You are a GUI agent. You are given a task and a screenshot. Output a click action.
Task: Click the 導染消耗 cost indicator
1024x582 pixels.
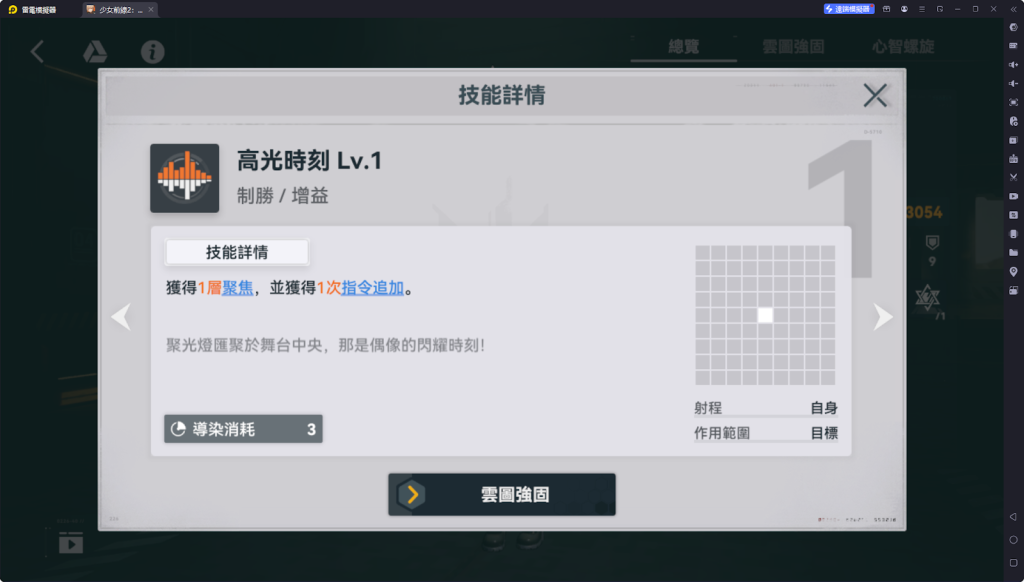pyautogui.click(x=243, y=429)
